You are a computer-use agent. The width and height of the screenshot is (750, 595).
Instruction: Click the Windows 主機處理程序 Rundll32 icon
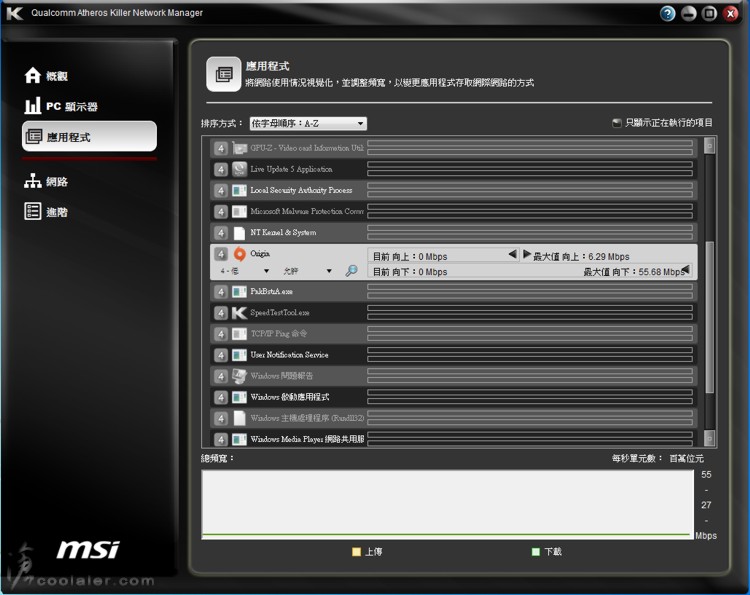(x=239, y=418)
